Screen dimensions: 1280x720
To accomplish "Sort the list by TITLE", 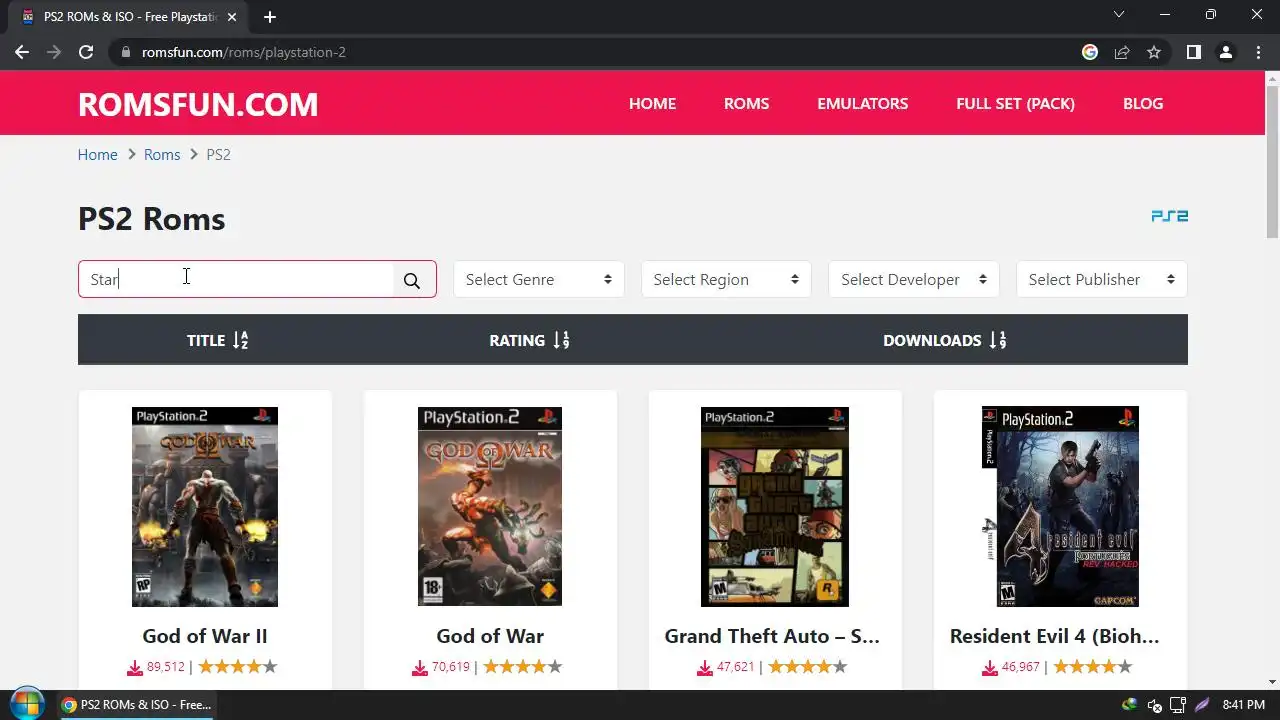I will pos(217,341).
